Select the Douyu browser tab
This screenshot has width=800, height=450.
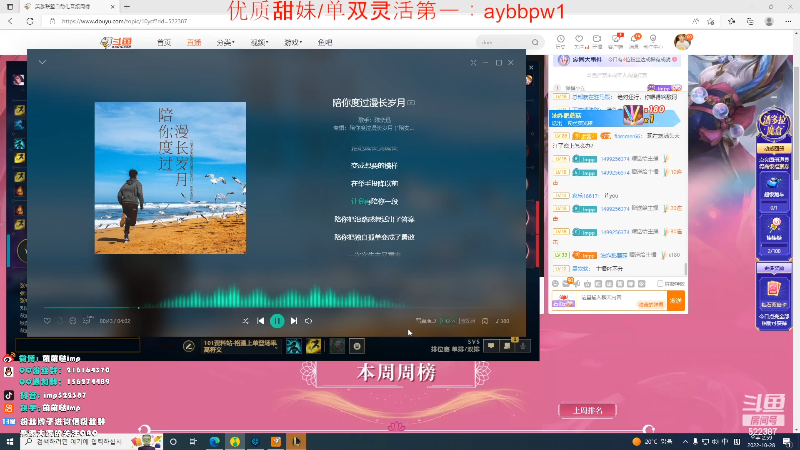pyautogui.click(x=69, y=7)
